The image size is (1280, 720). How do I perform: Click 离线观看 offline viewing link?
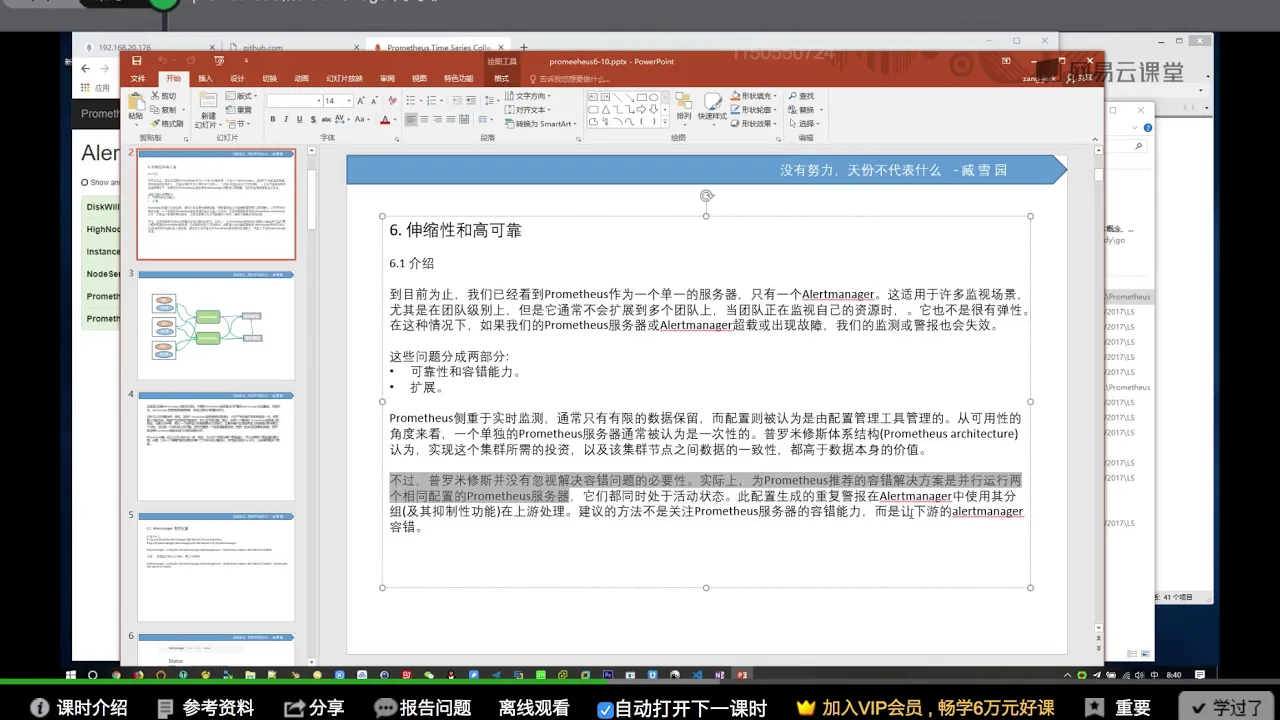(534, 708)
